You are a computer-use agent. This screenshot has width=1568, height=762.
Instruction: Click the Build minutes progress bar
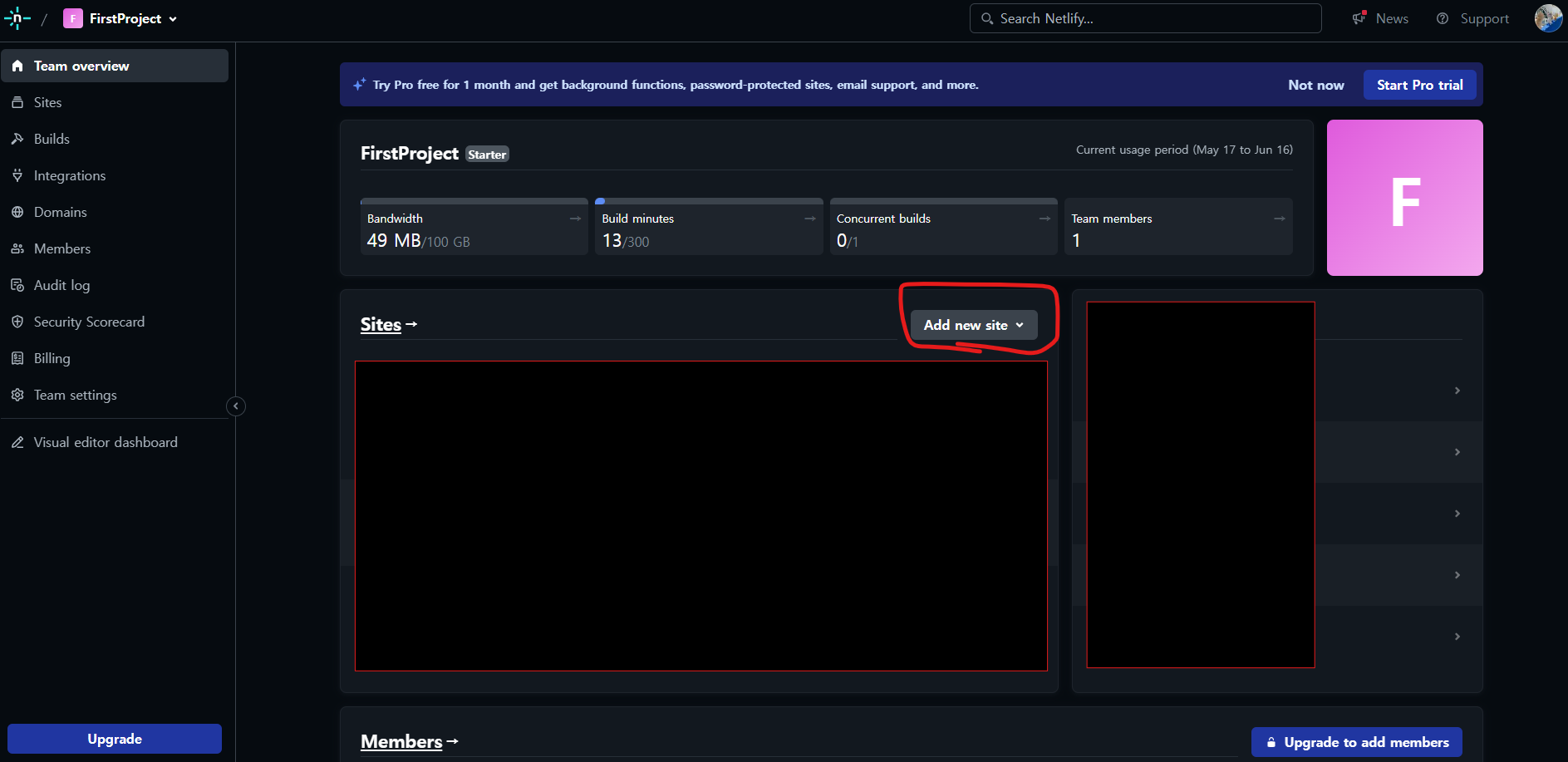tap(709, 201)
